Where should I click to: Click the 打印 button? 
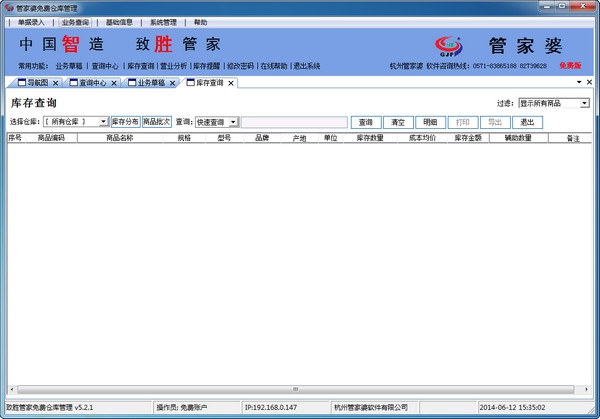coord(463,122)
